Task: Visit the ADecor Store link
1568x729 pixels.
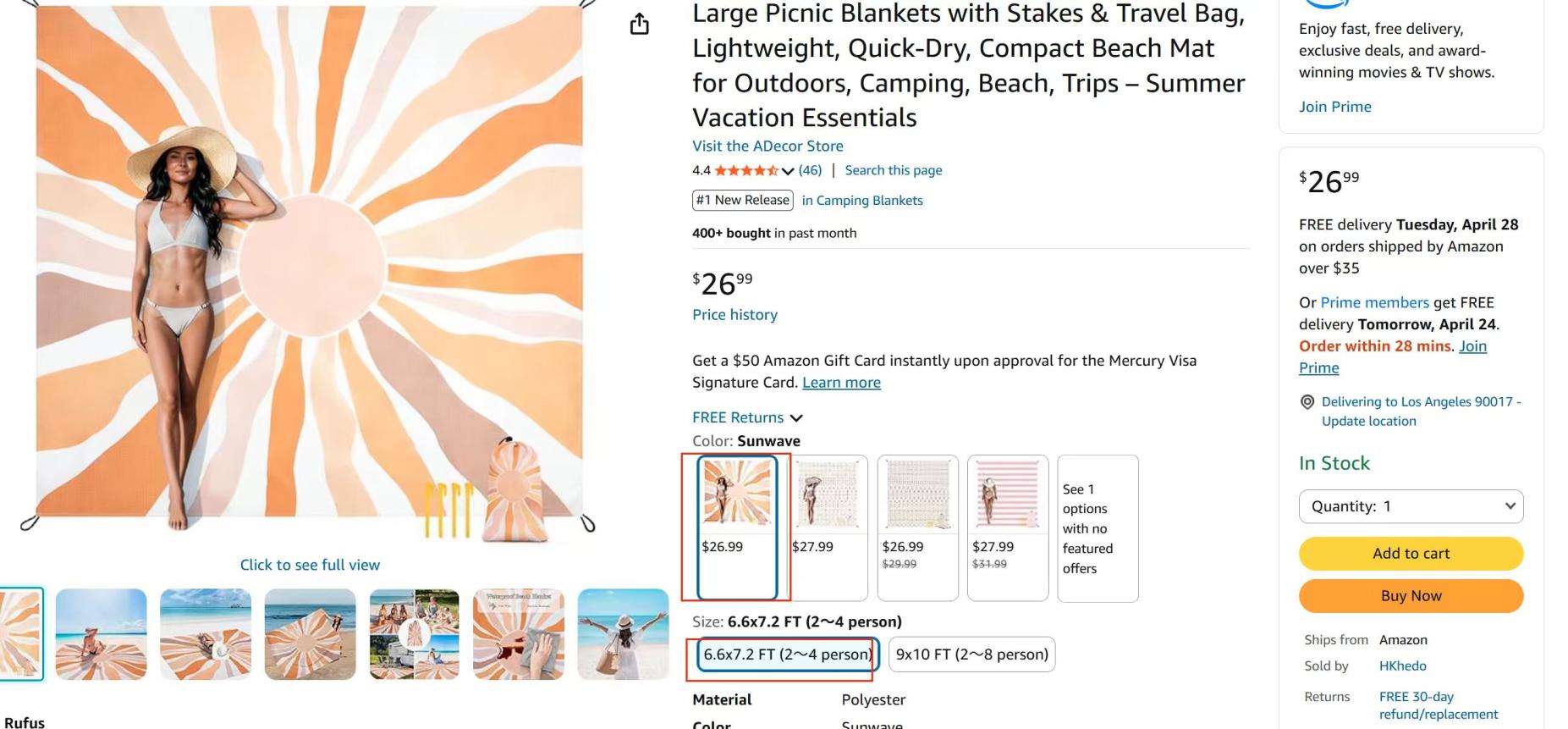Action: pos(767,146)
